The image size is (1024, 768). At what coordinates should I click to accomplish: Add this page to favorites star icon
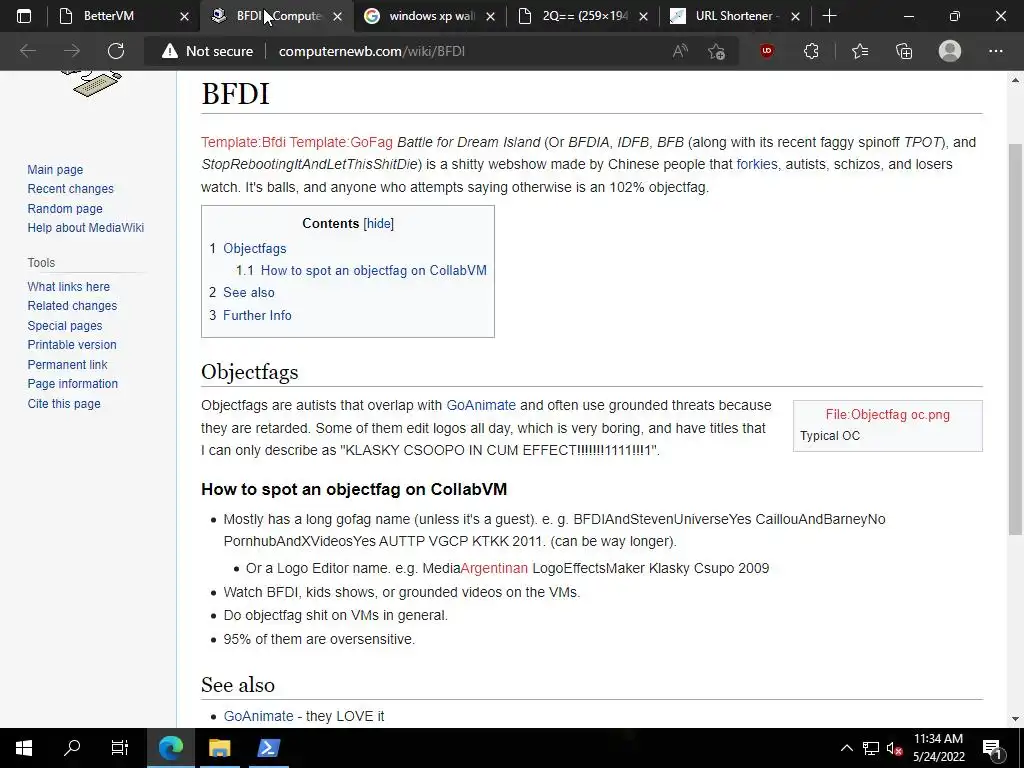coord(716,51)
